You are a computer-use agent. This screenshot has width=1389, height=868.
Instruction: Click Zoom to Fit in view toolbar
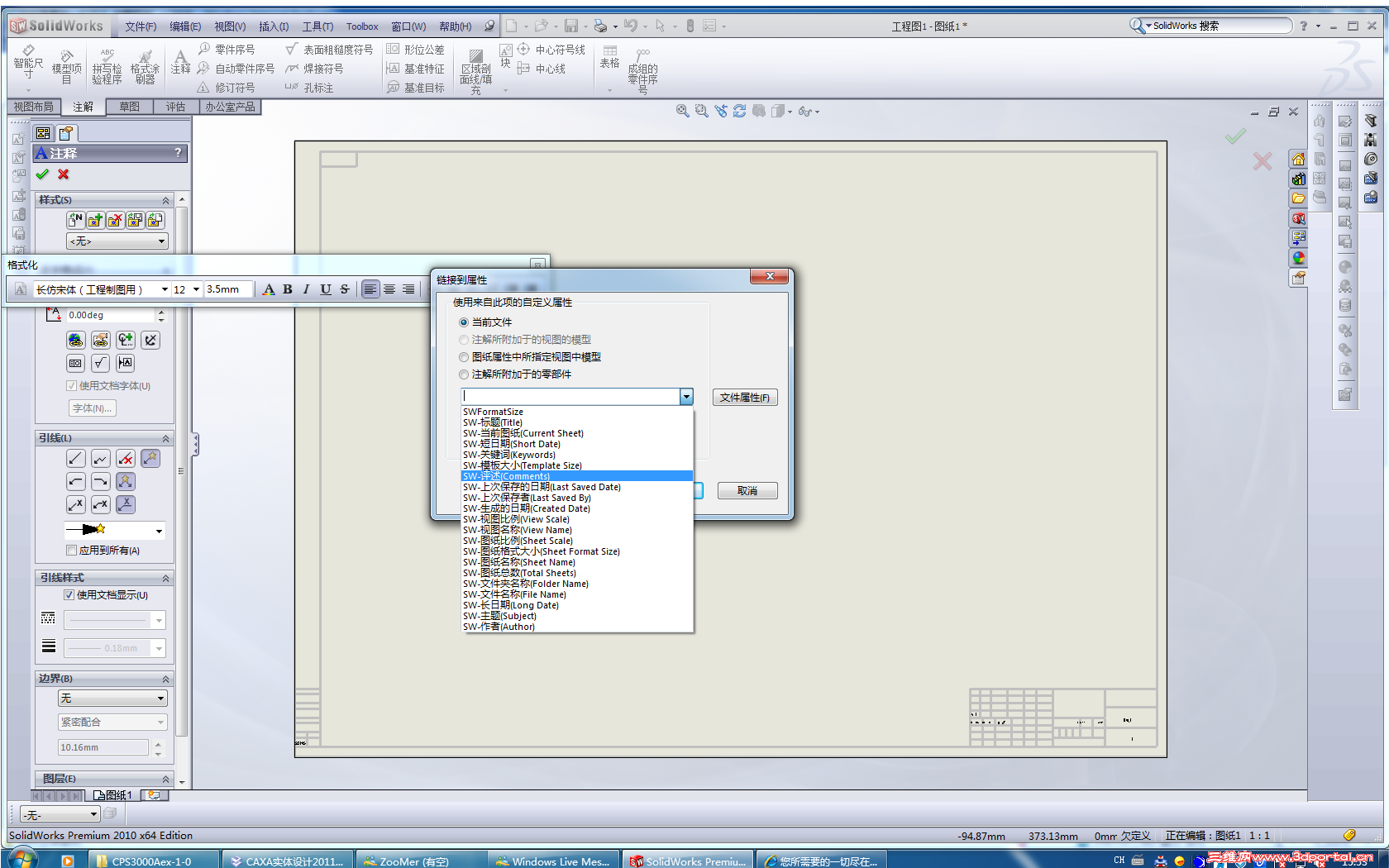point(683,111)
